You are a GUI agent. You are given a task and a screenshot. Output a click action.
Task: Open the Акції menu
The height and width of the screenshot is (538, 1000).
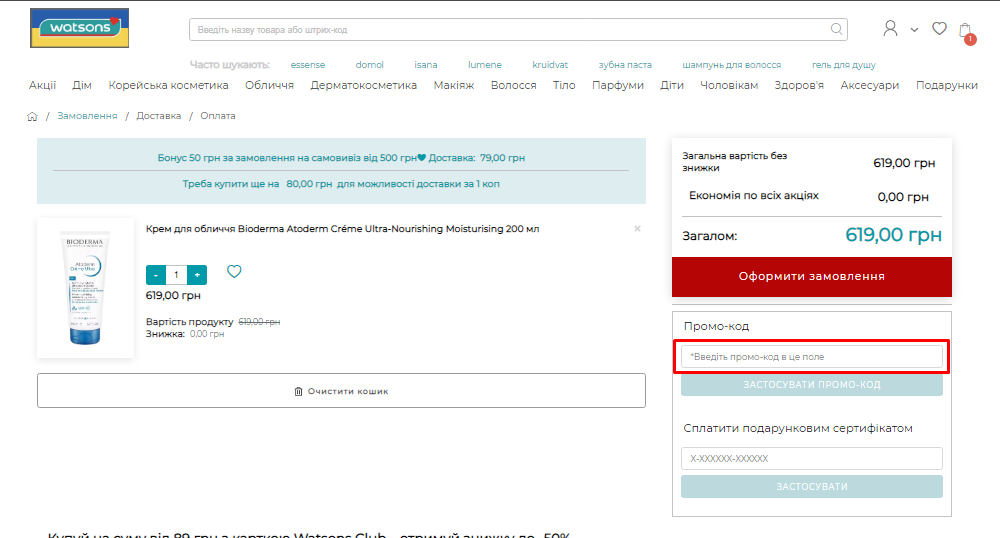[42, 85]
